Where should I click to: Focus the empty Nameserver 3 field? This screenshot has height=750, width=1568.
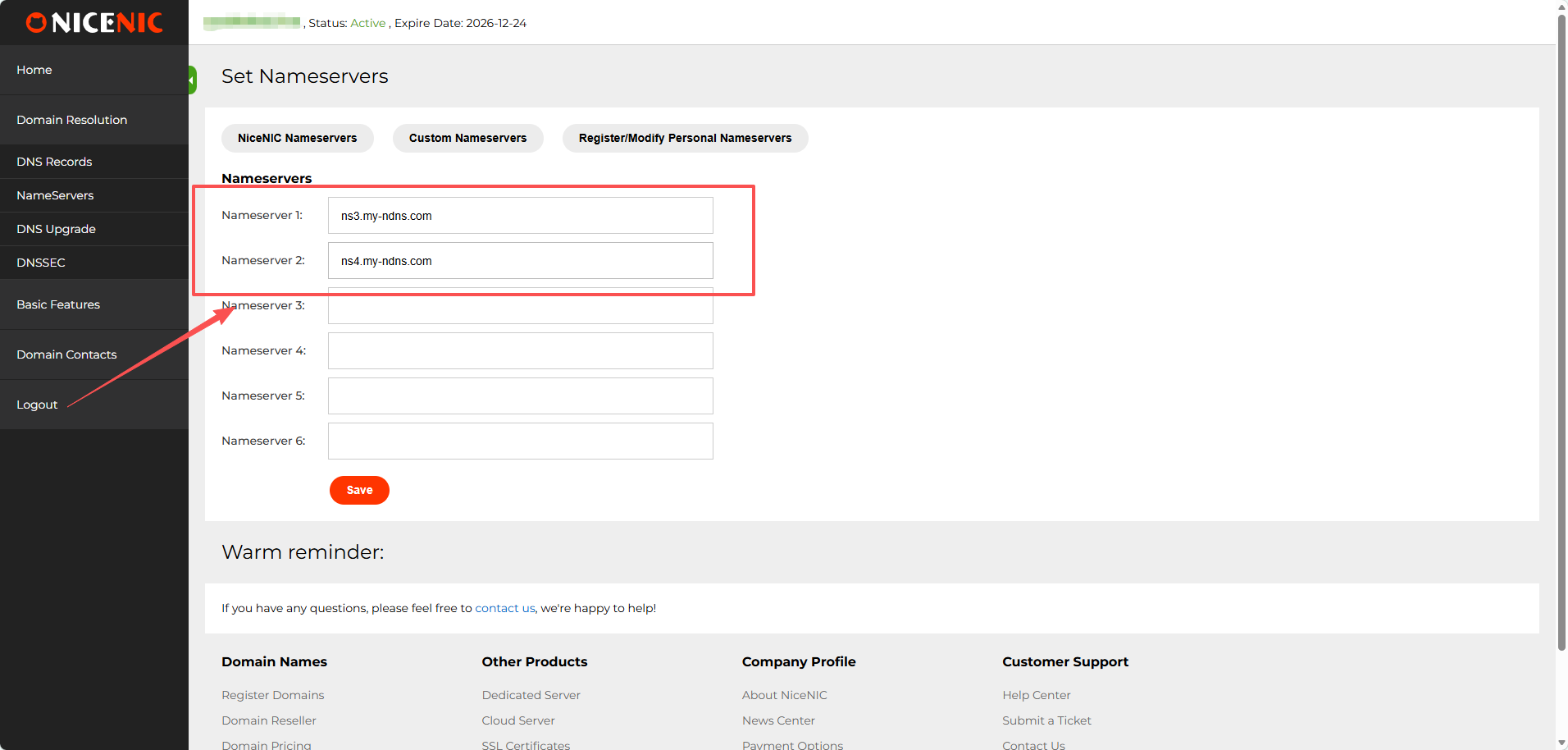520,307
